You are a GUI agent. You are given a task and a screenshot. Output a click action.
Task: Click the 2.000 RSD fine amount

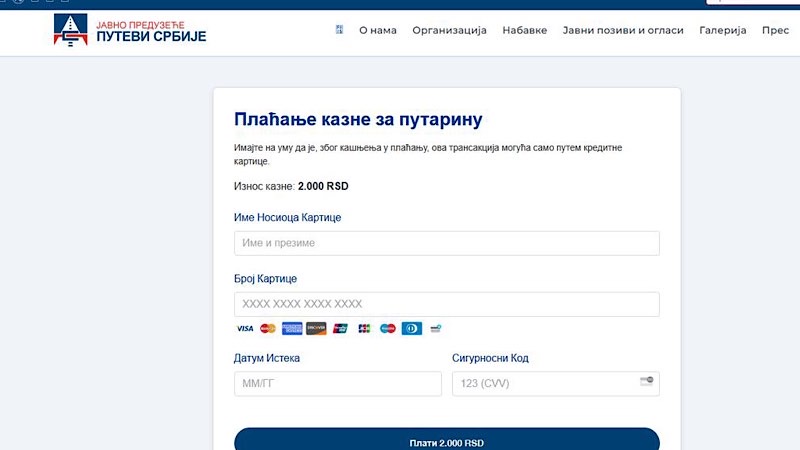[323, 186]
